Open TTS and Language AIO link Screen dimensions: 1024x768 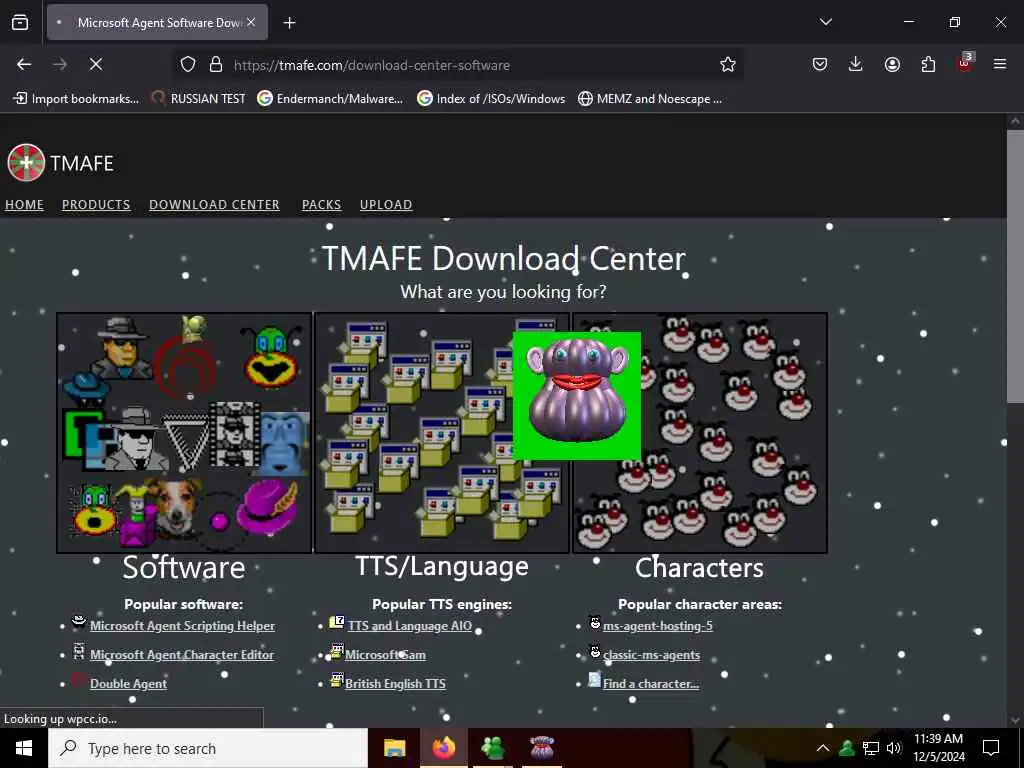409,626
